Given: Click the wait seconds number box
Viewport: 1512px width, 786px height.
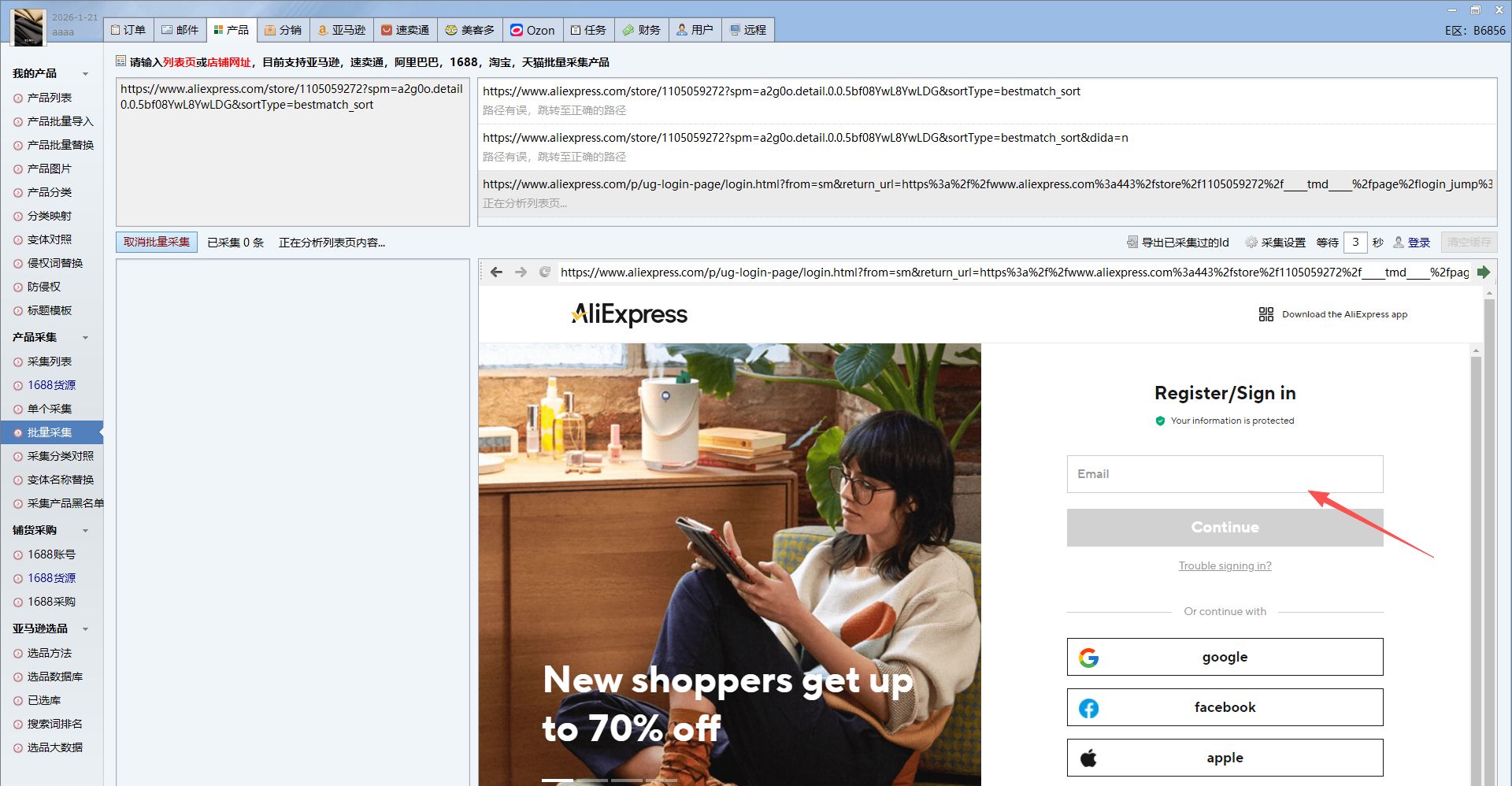Looking at the screenshot, I should tap(1355, 243).
